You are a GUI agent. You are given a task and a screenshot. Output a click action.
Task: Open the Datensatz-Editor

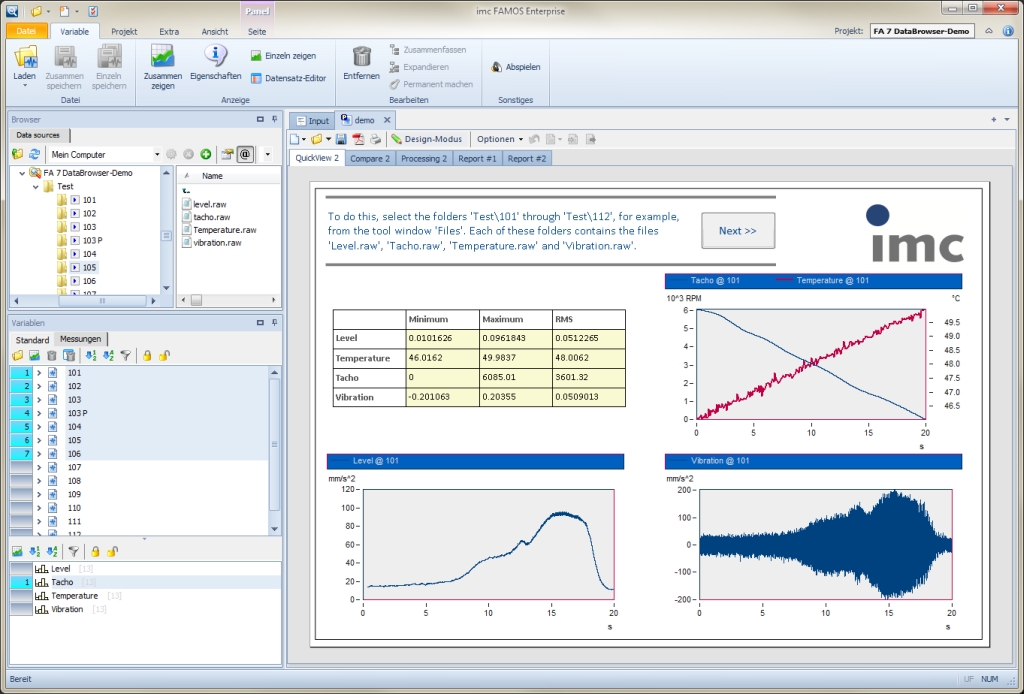click(288, 78)
